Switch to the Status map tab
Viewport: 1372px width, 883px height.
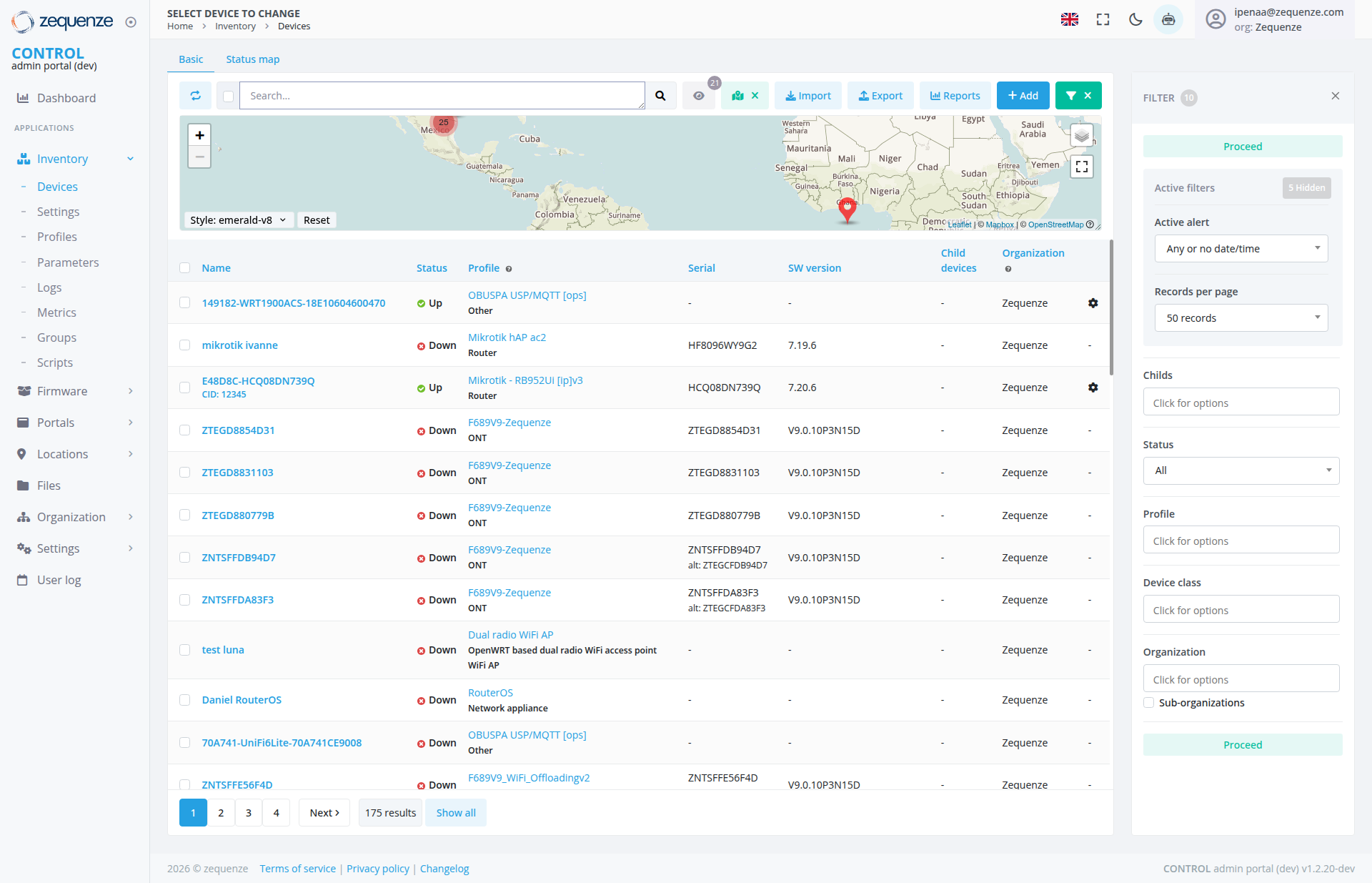click(252, 59)
